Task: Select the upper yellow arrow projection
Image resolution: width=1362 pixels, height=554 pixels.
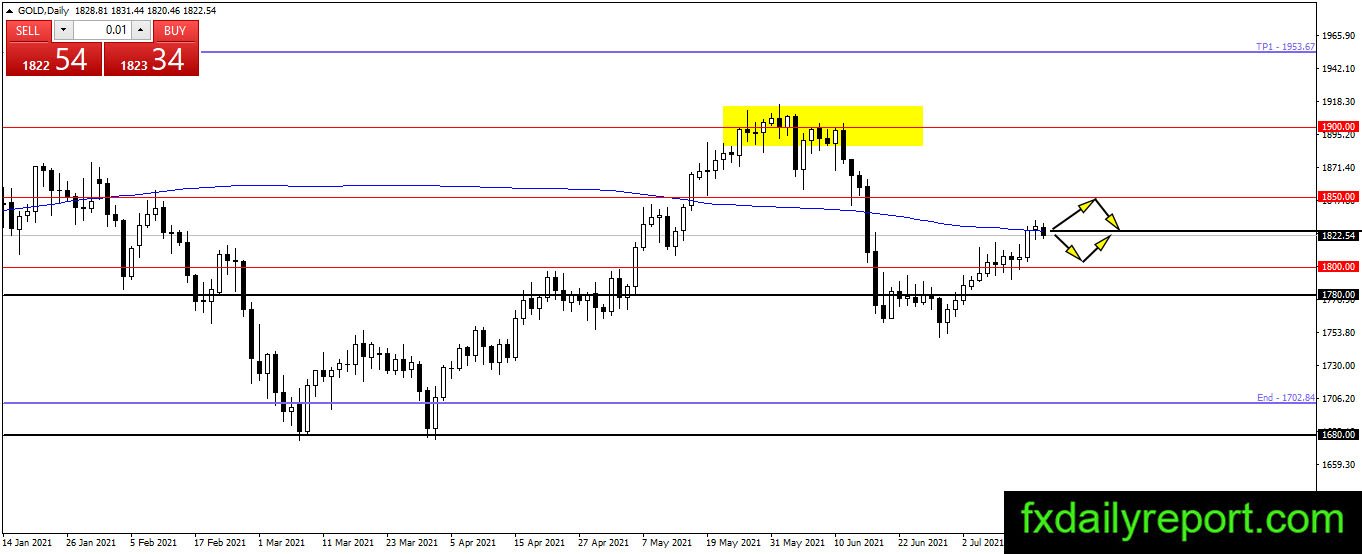Action: 1086,214
